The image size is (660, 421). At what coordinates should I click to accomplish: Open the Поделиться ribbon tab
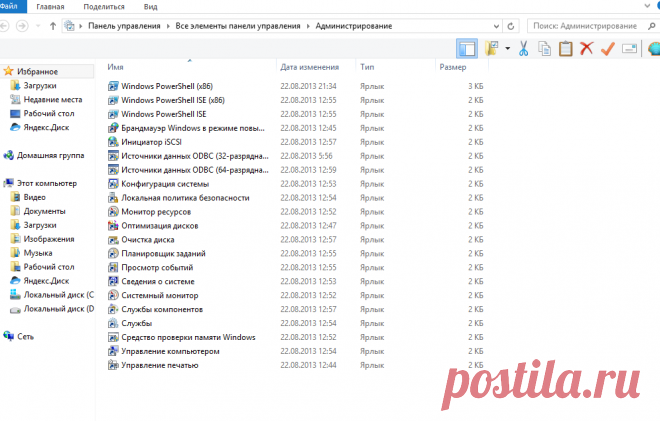coord(104,7)
